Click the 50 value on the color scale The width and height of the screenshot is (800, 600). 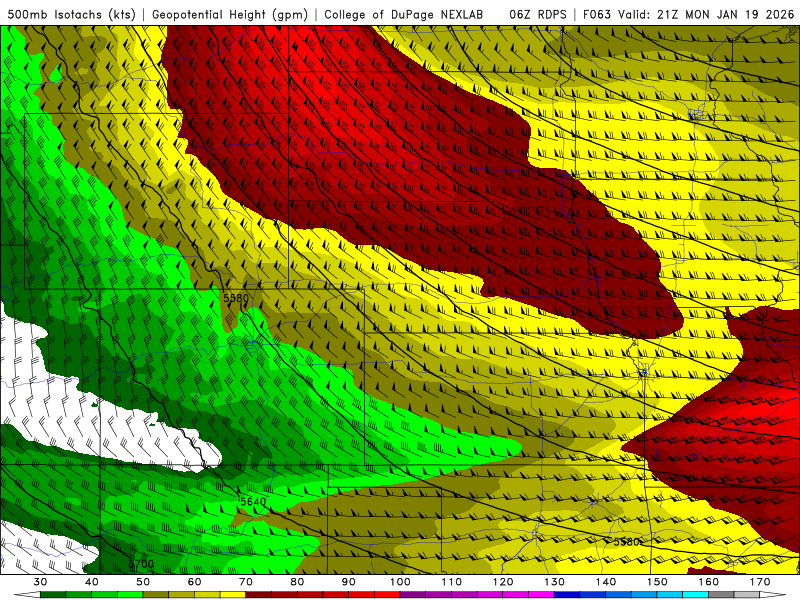point(143,582)
